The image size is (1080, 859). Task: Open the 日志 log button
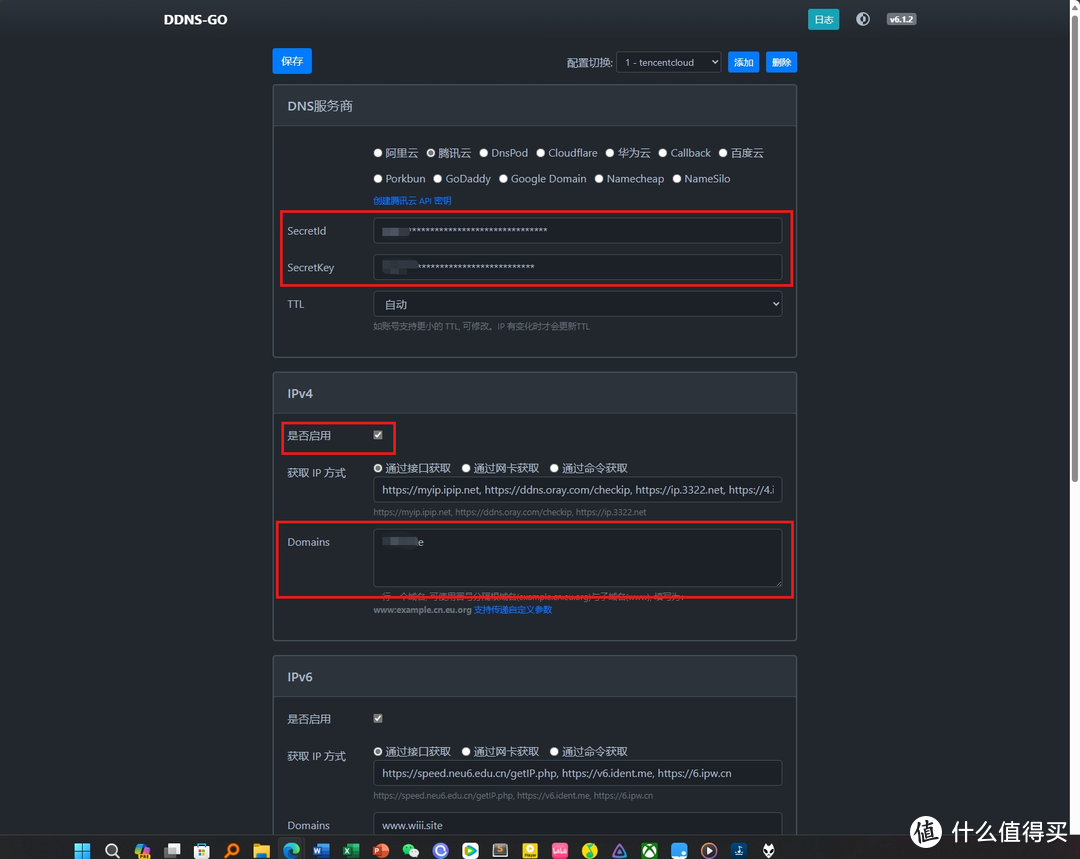tap(823, 19)
